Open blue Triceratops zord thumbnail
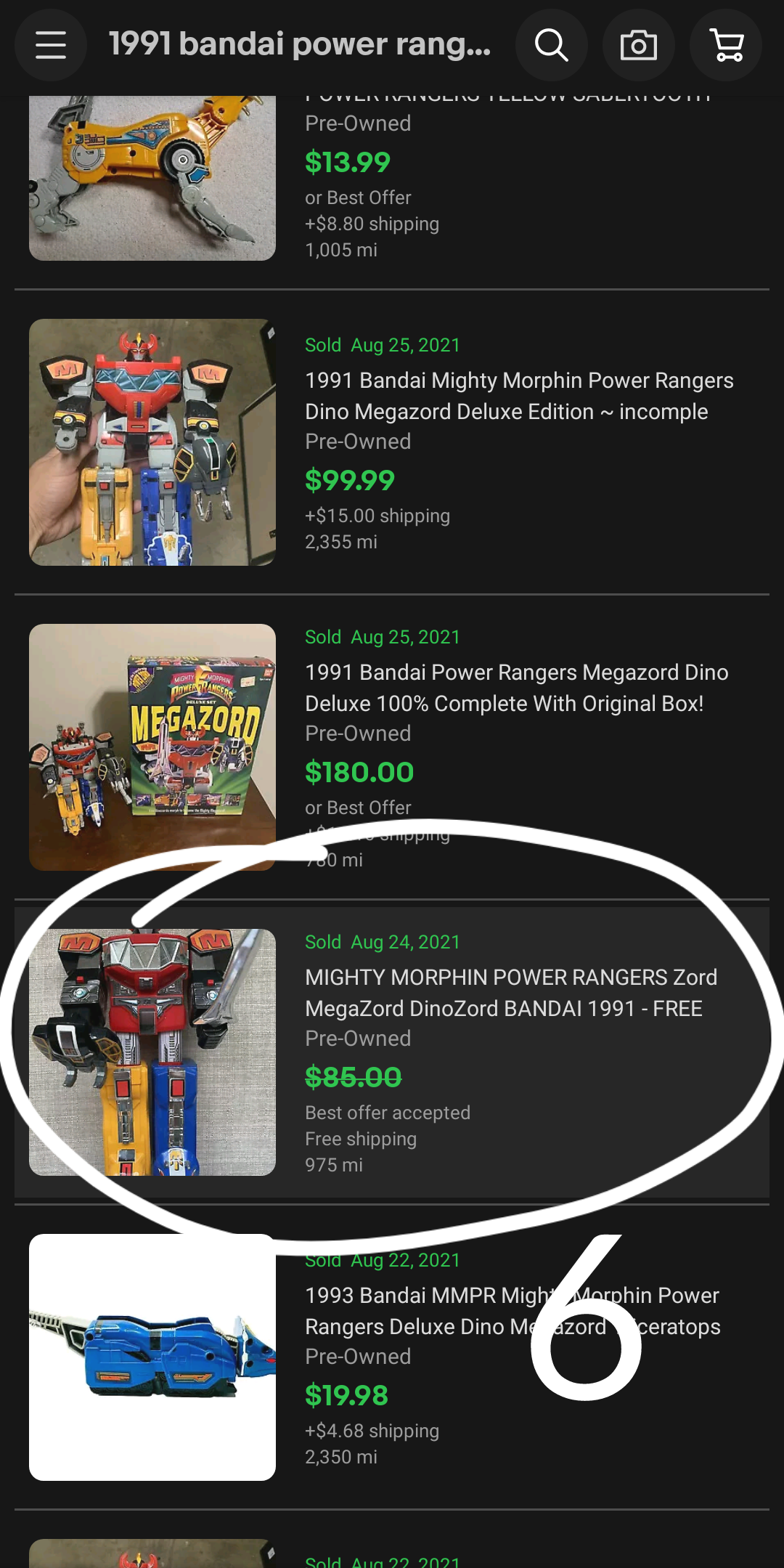Viewport: 784px width, 1568px height. [152, 1357]
